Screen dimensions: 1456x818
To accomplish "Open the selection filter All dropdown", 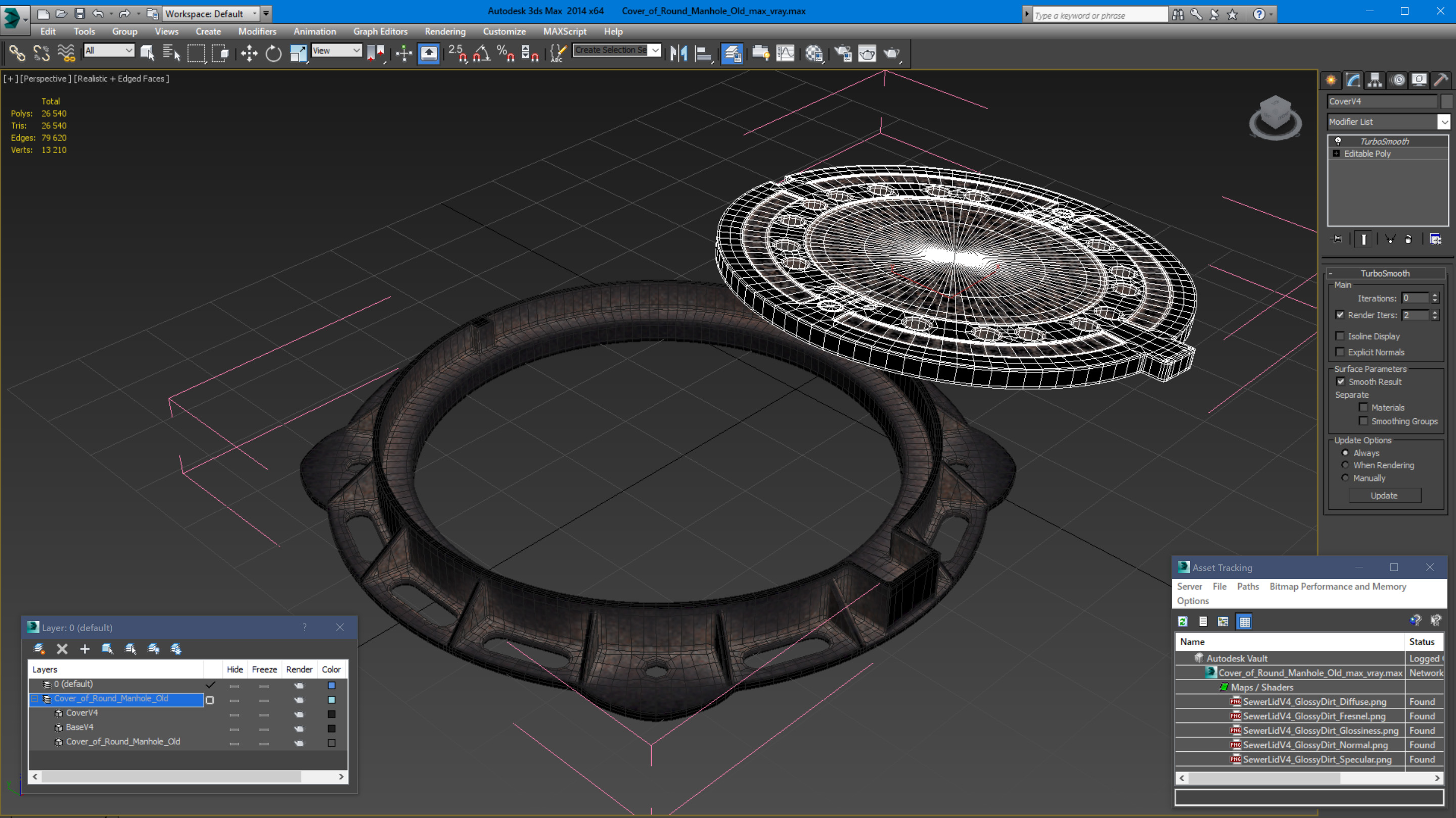I will (x=109, y=51).
